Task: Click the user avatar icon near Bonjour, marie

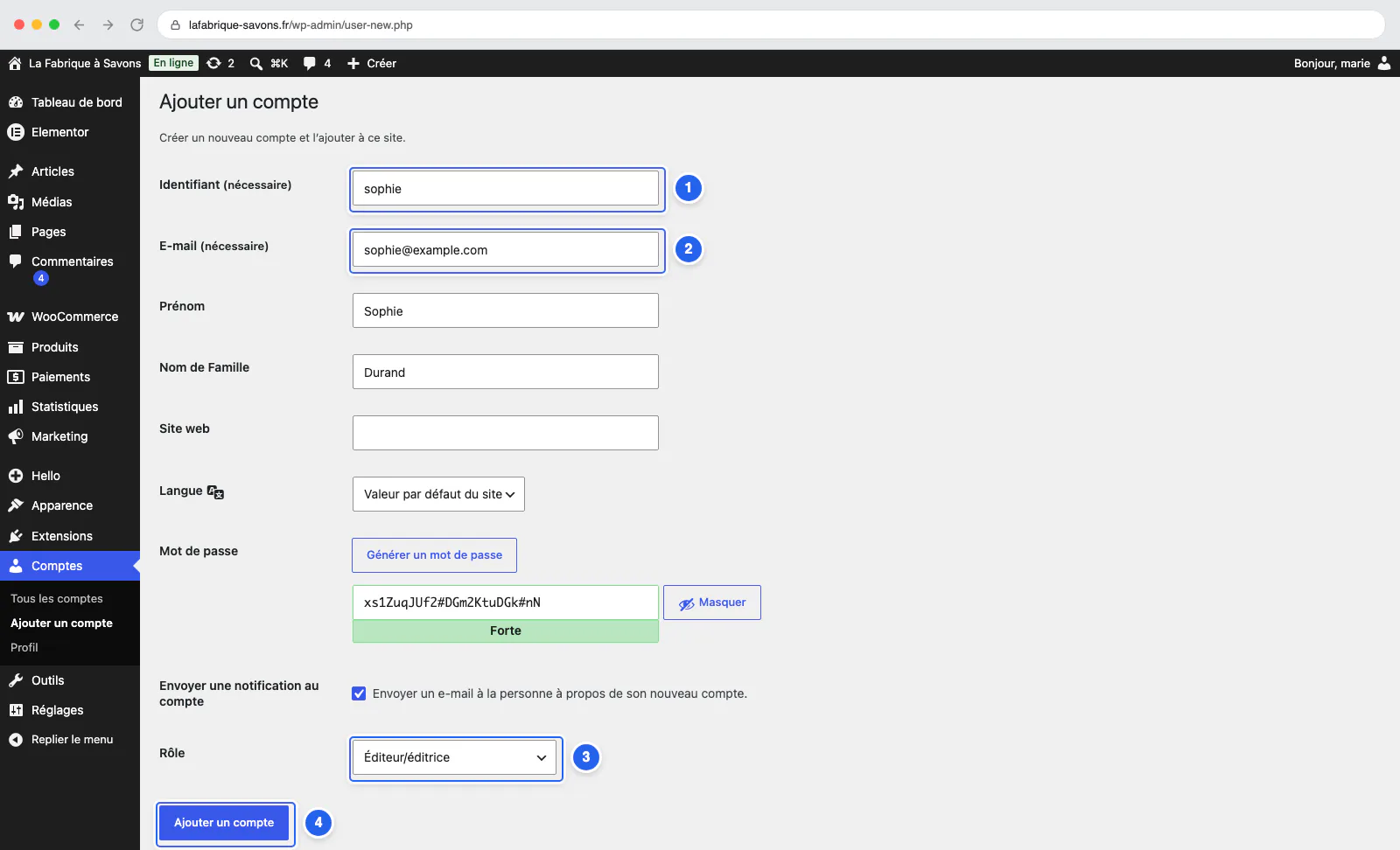Action: [1384, 63]
